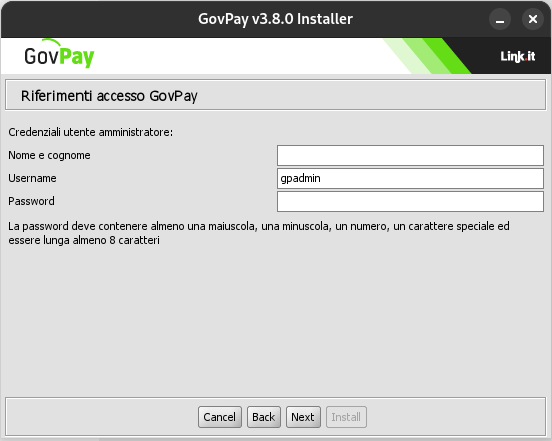Click the password requirements hint text
This screenshot has width=552, height=441.
click(259, 233)
